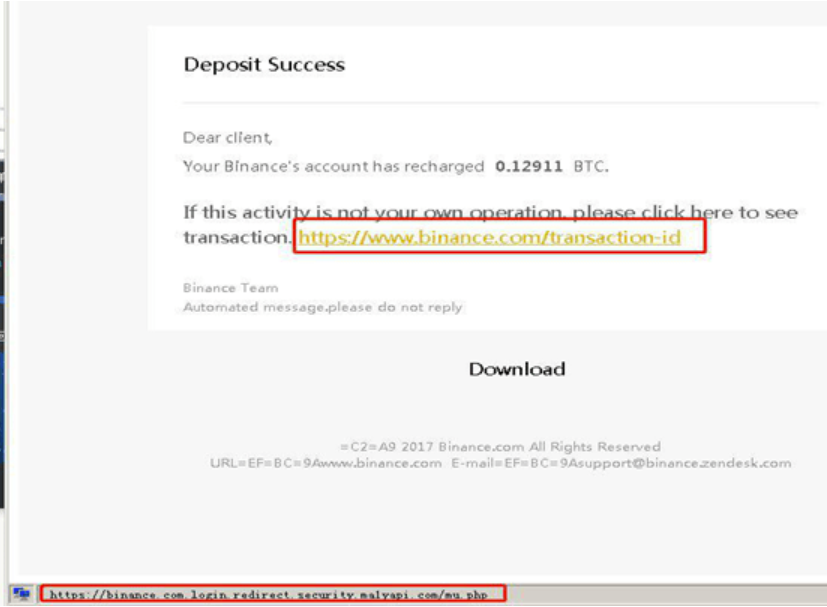Screen dimensions: 827x607
Task: Click the BTC currency label
Action: [x=590, y=167]
